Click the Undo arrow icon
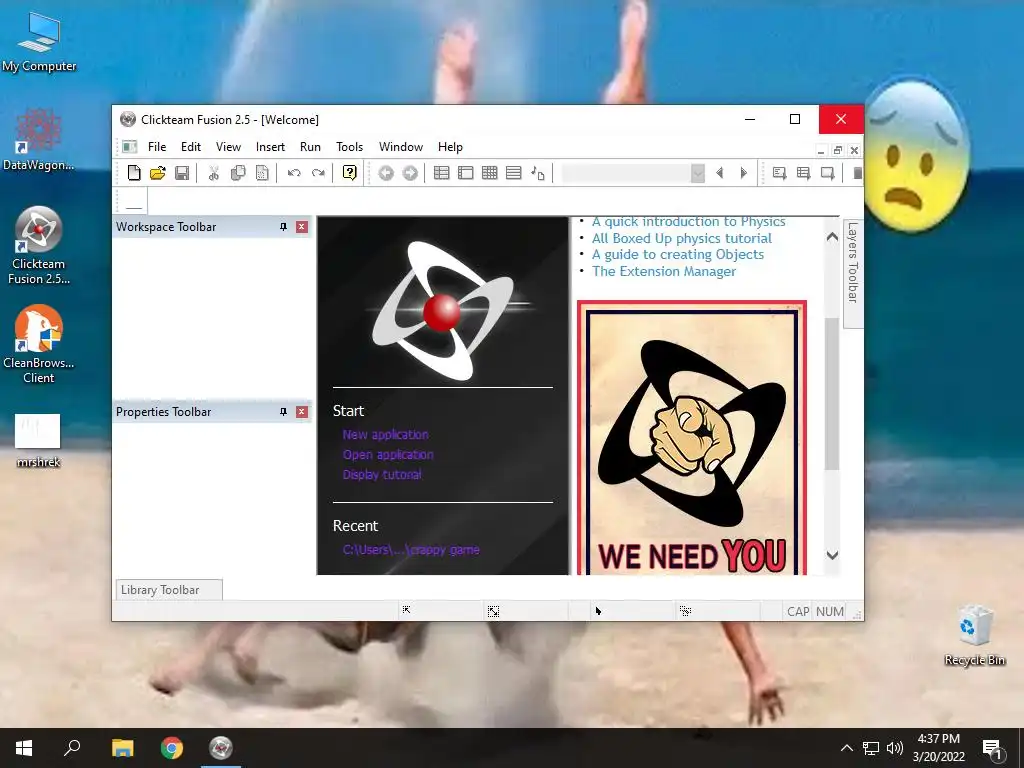Screen dimensions: 1024x768 point(294,173)
